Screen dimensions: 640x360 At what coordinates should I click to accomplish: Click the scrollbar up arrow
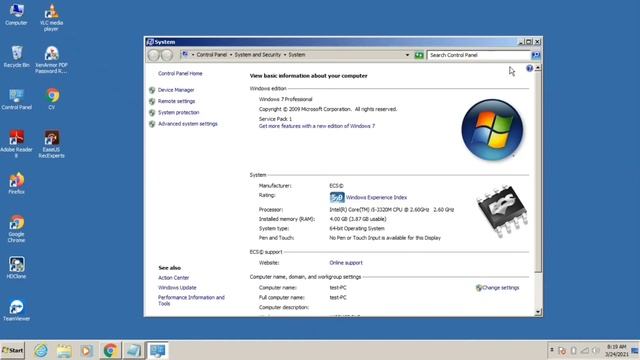(x=538, y=68)
